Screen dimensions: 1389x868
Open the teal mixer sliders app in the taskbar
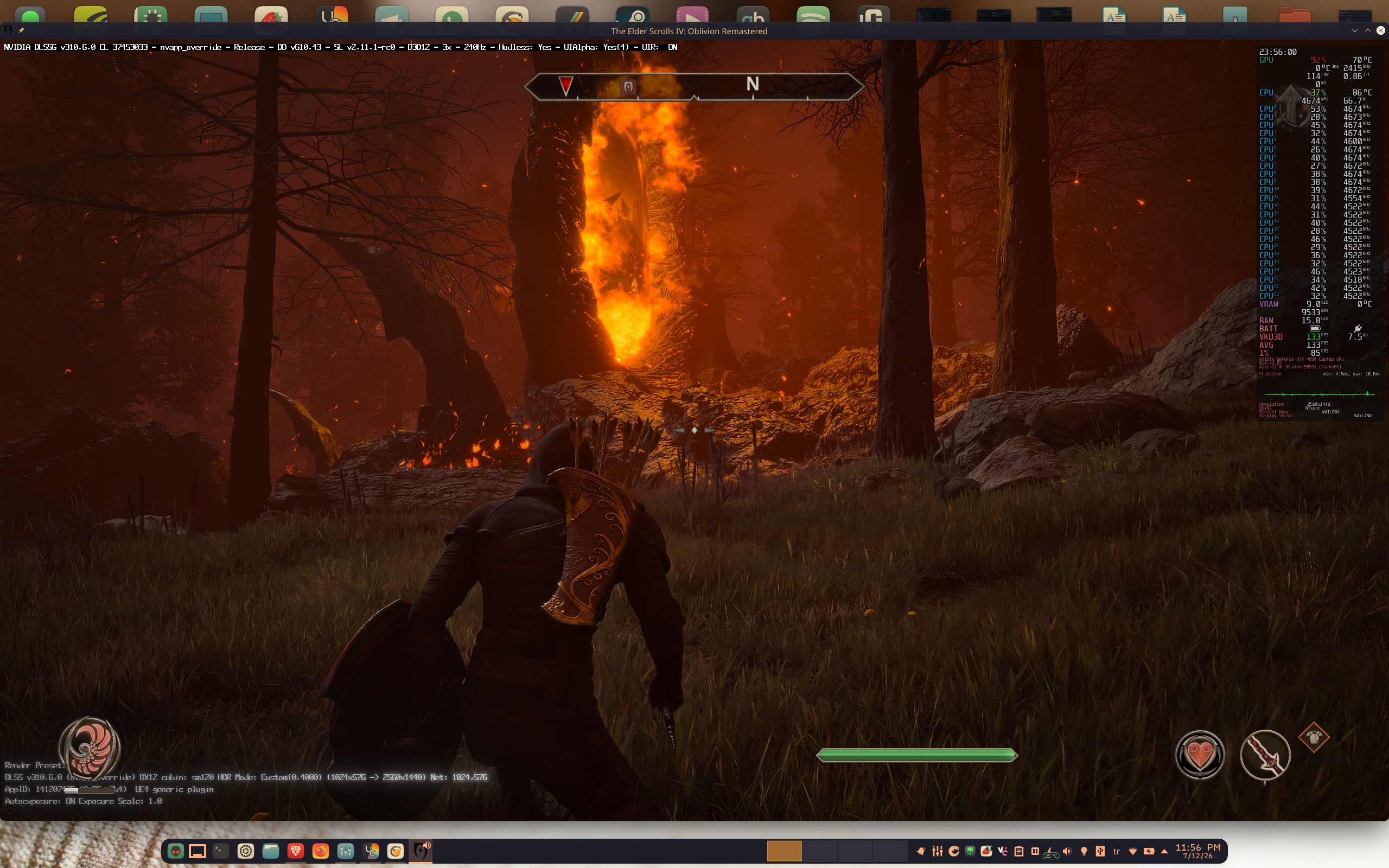click(346, 851)
